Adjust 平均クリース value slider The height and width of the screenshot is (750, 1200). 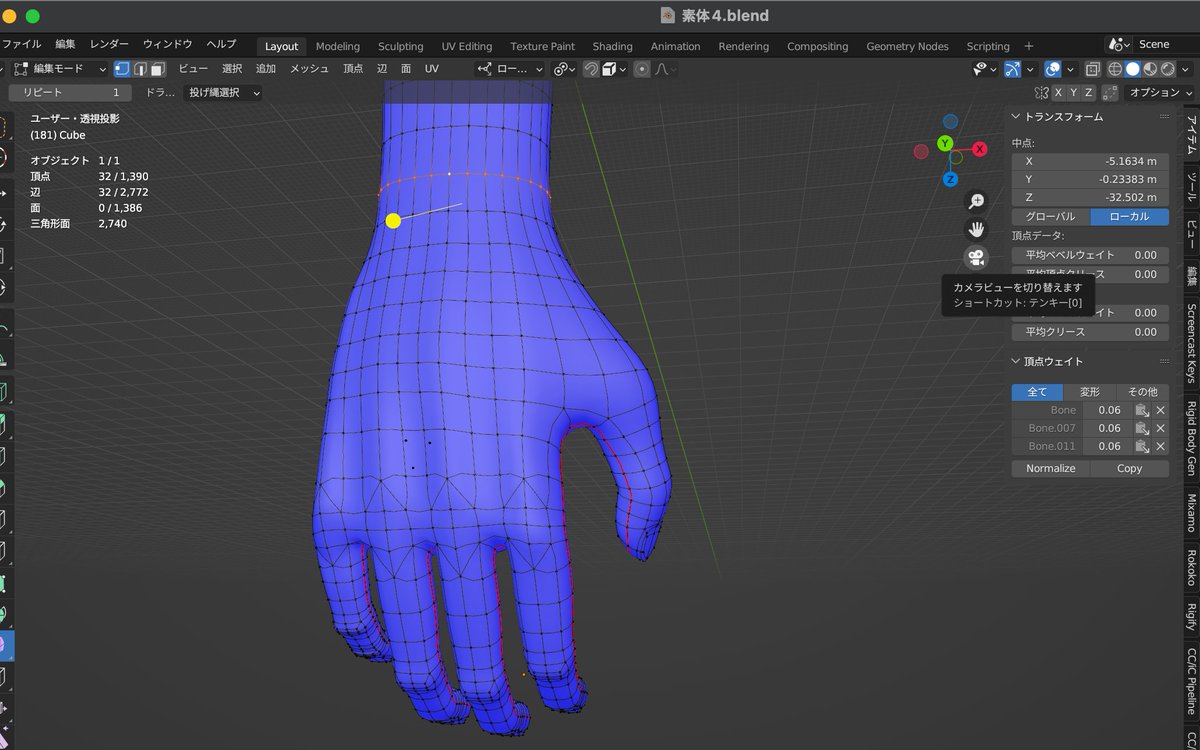(x=1090, y=332)
